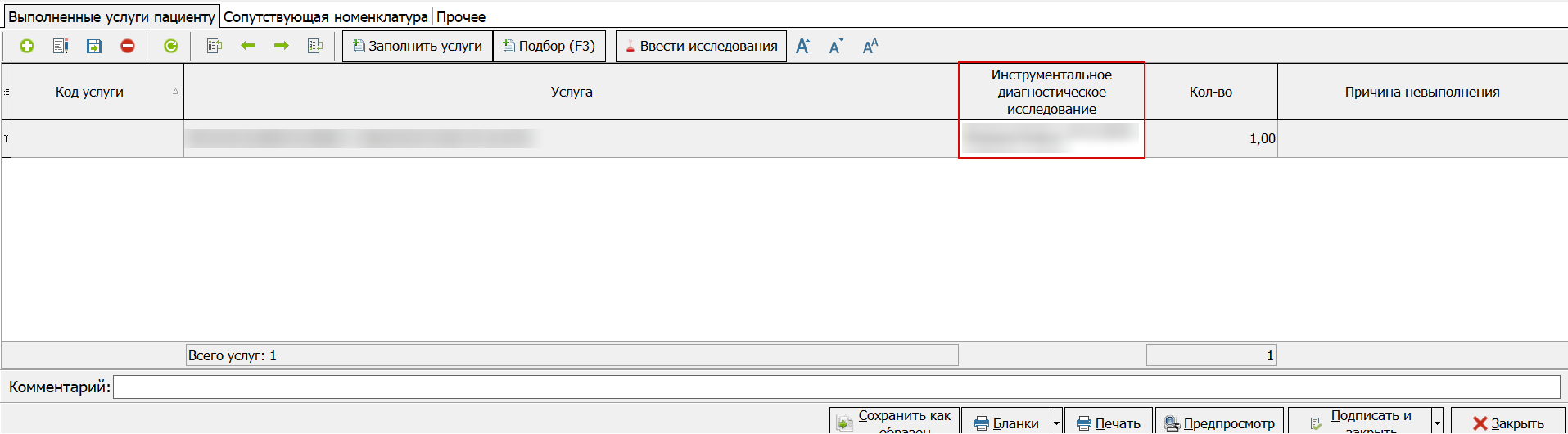
Task: Click the green plus add-row icon
Action: (x=27, y=47)
